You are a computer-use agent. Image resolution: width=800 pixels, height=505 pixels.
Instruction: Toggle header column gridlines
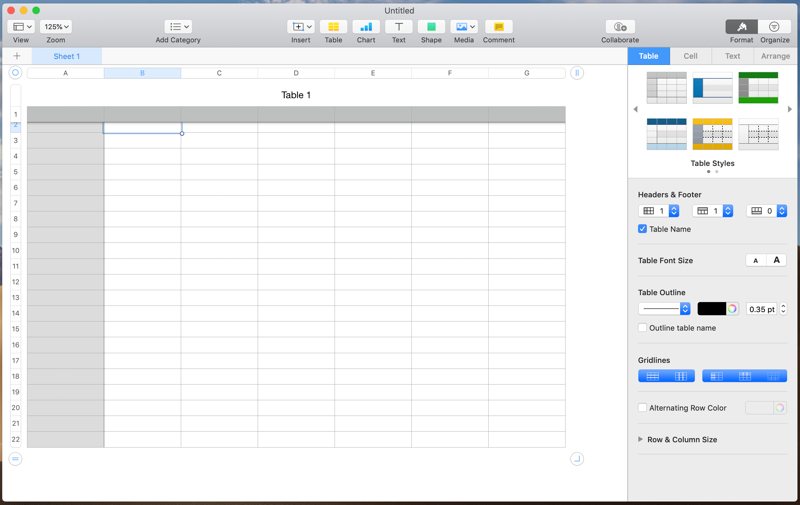click(716, 376)
